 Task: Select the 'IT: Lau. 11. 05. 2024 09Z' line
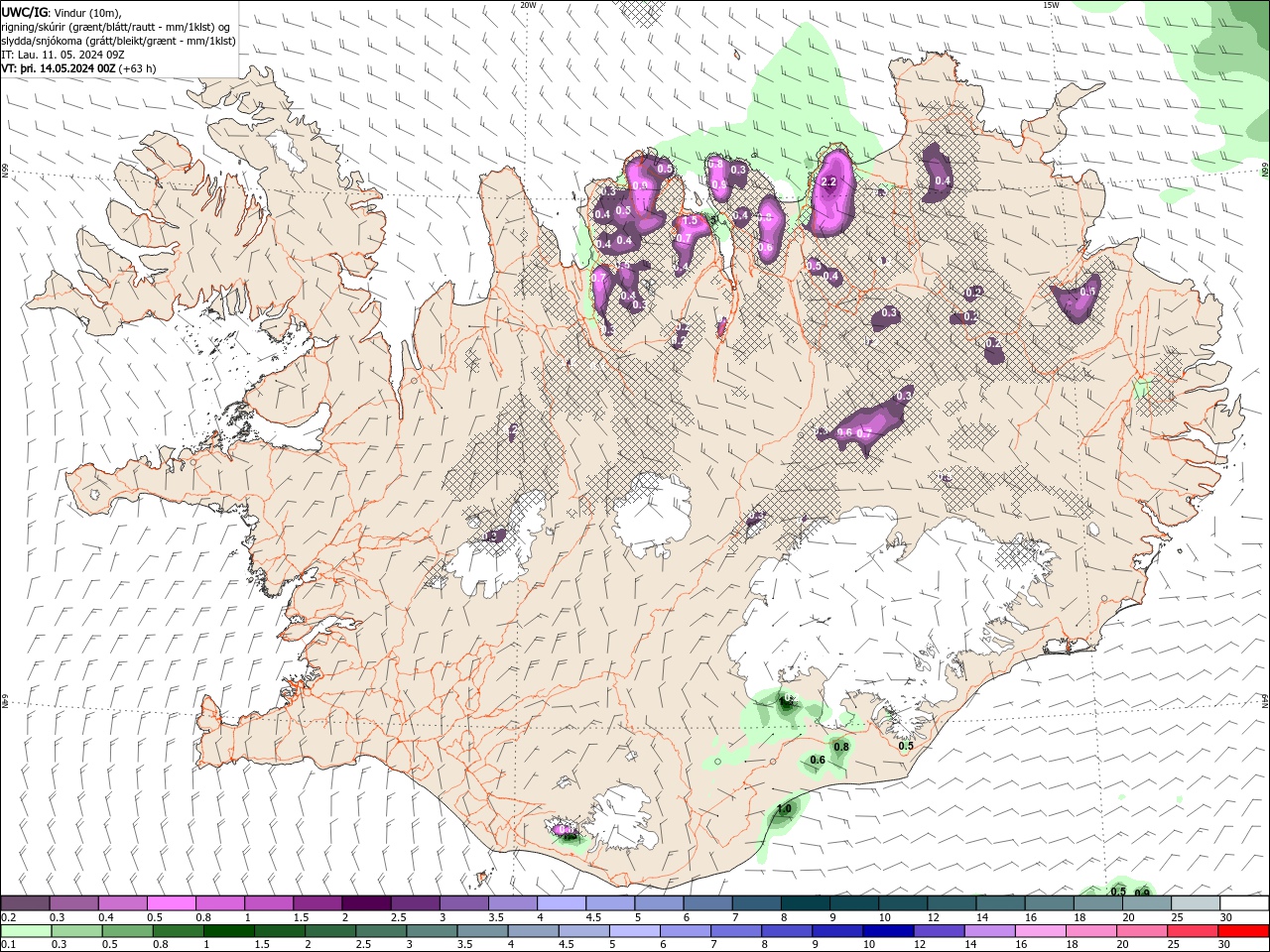pyautogui.click(x=63, y=55)
